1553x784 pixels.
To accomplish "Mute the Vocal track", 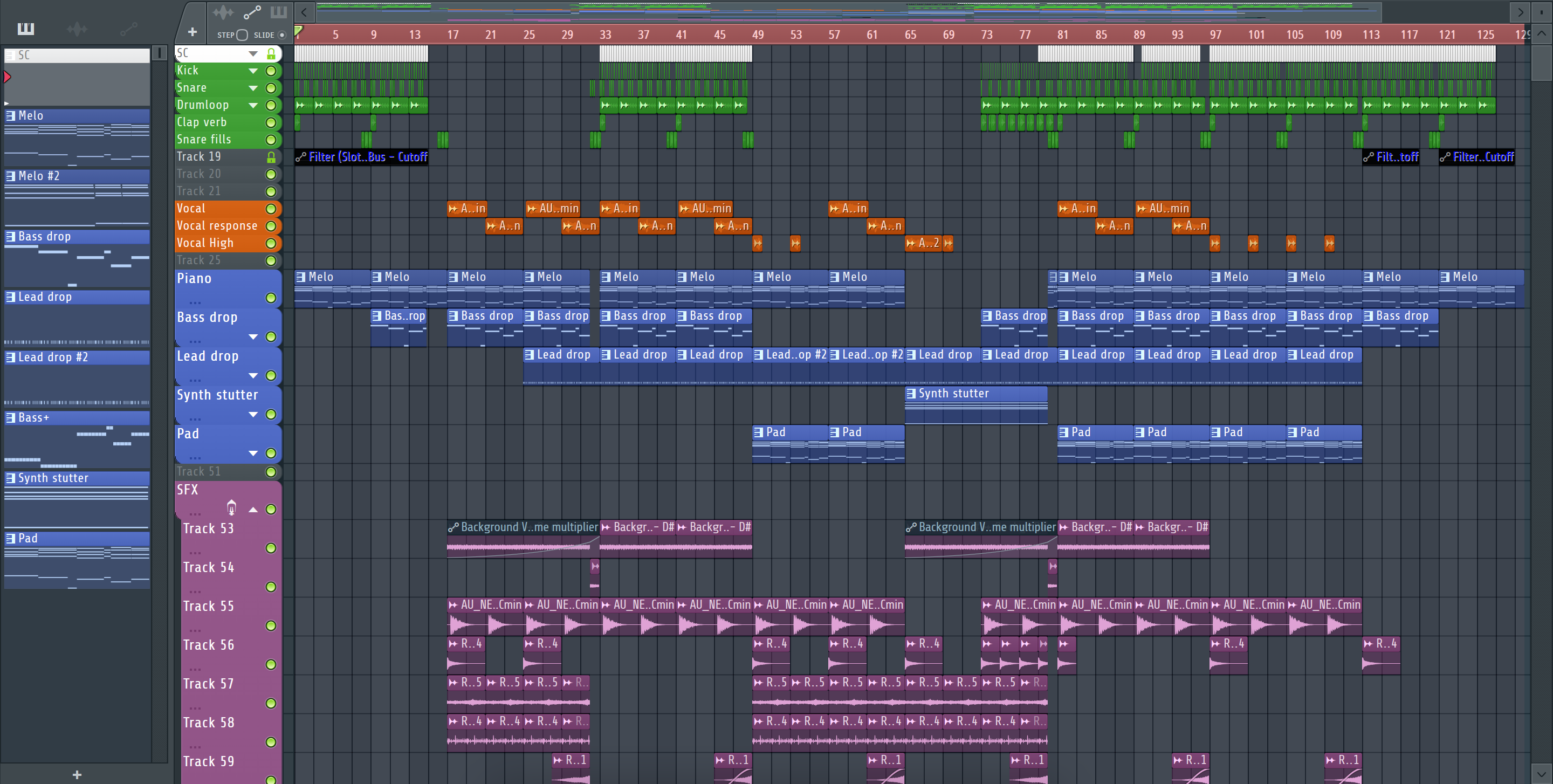I will pyautogui.click(x=271, y=209).
